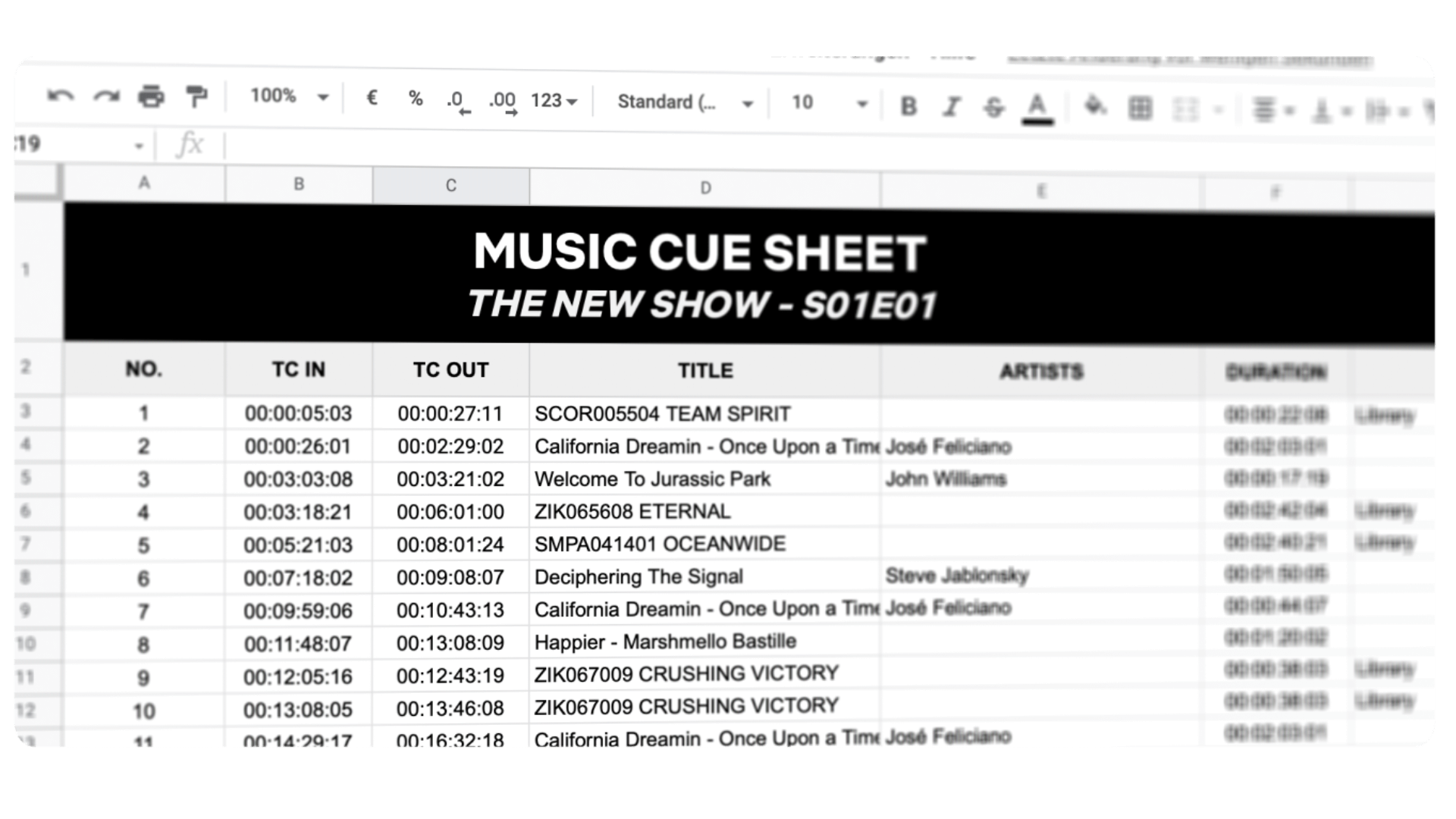Open the vertical align dropdown
This screenshot has height=819, width=1456.
tap(1332, 111)
